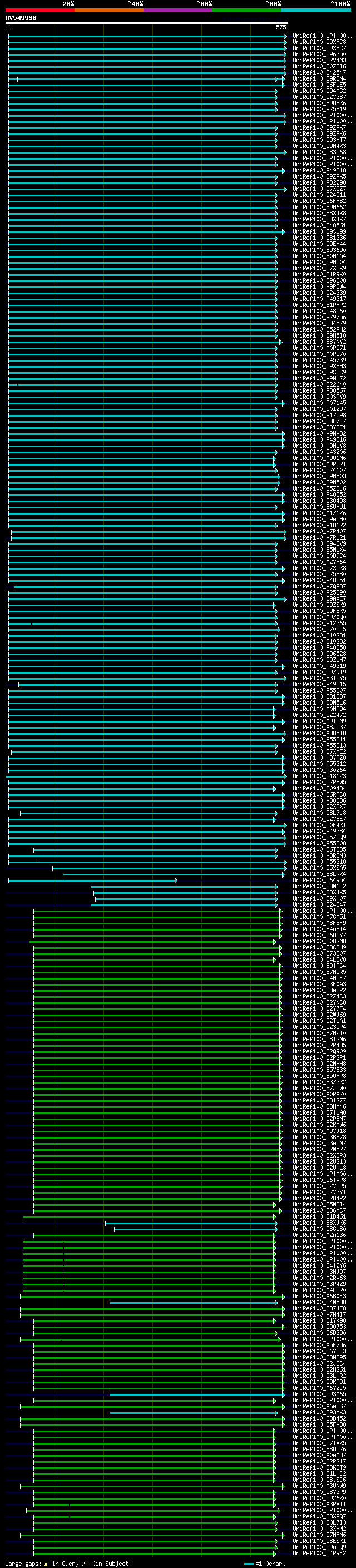Click the short cyan bar for UniRef100_O64954

tap(93, 880)
